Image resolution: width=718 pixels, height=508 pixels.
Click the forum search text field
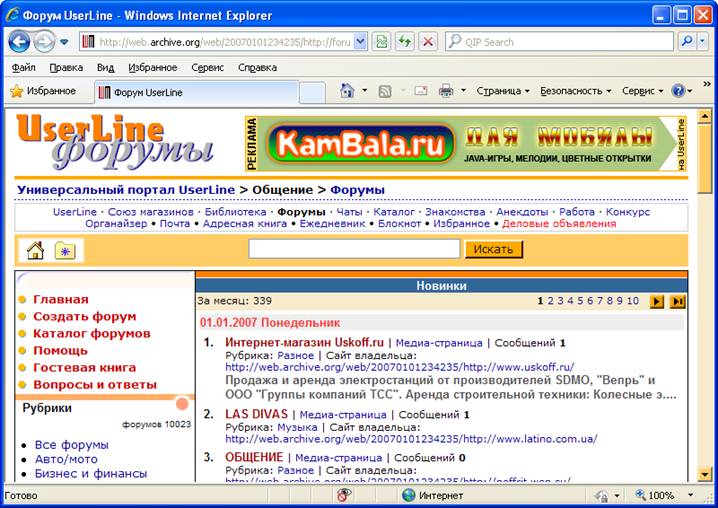tap(354, 249)
